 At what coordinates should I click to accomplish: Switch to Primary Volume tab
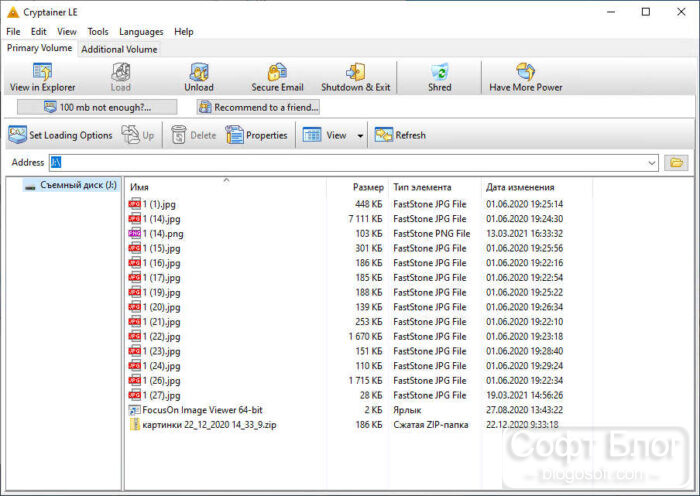coord(39,48)
